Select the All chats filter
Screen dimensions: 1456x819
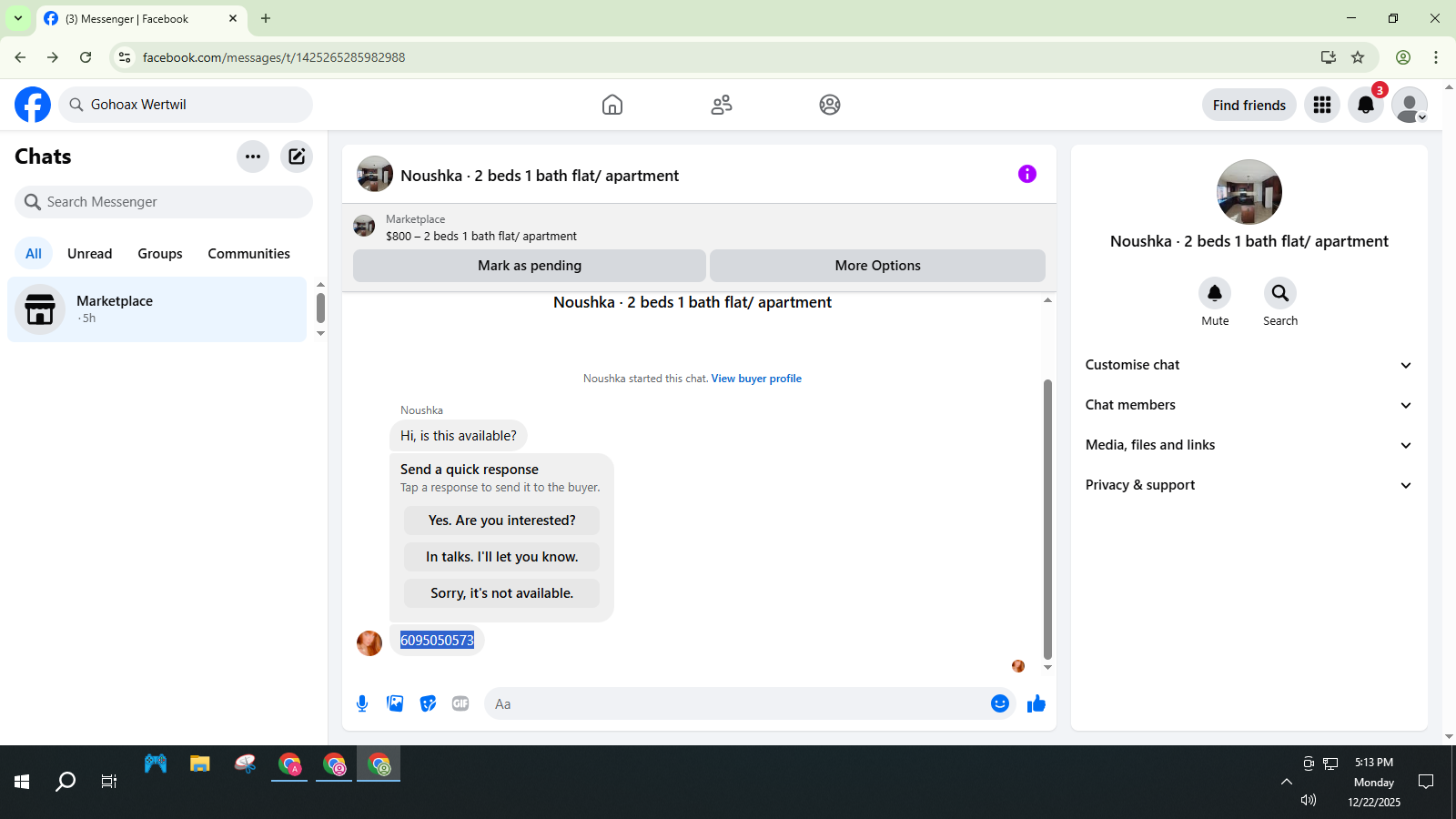click(34, 254)
